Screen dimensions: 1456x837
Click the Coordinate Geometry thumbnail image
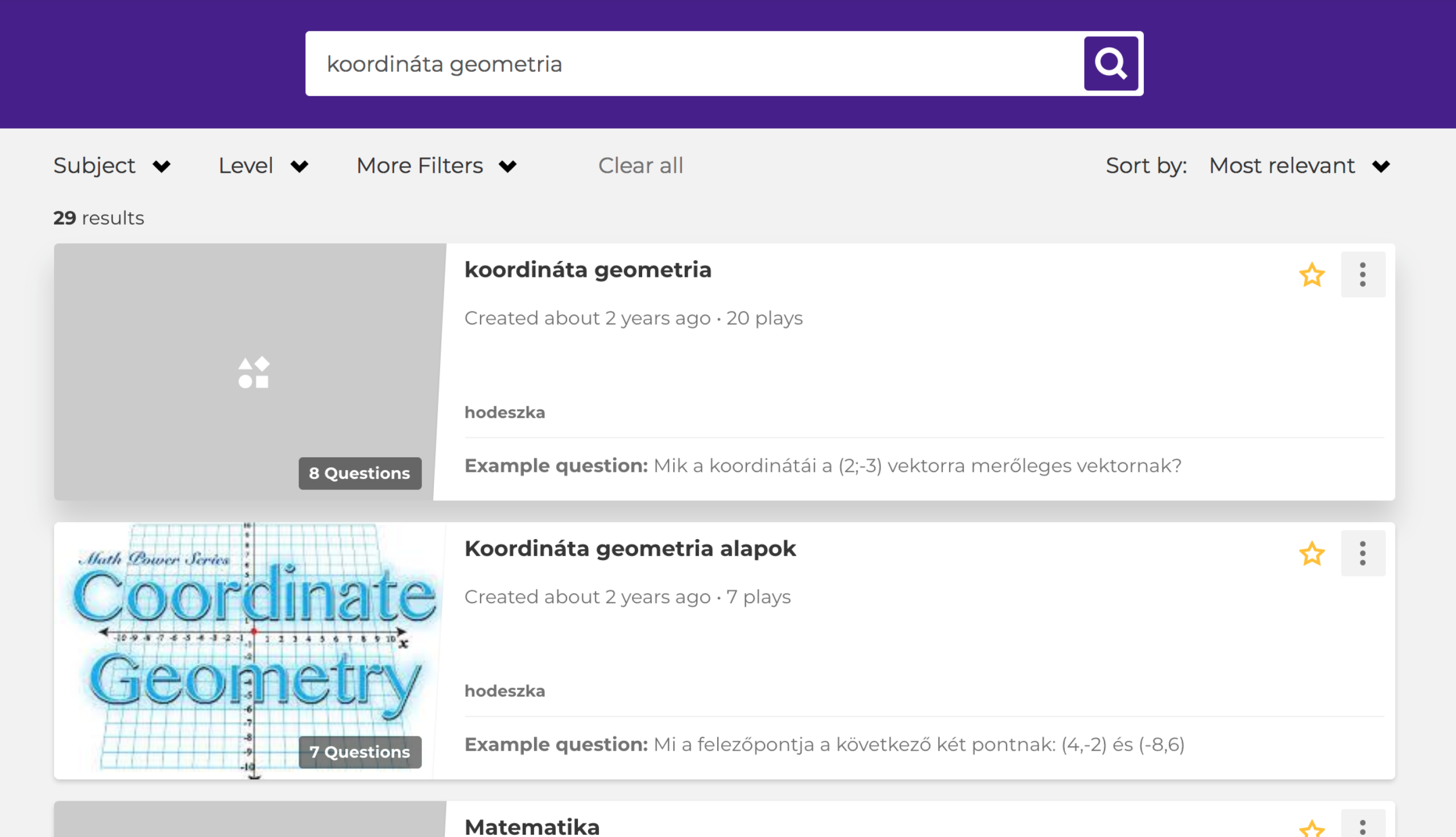[250, 638]
